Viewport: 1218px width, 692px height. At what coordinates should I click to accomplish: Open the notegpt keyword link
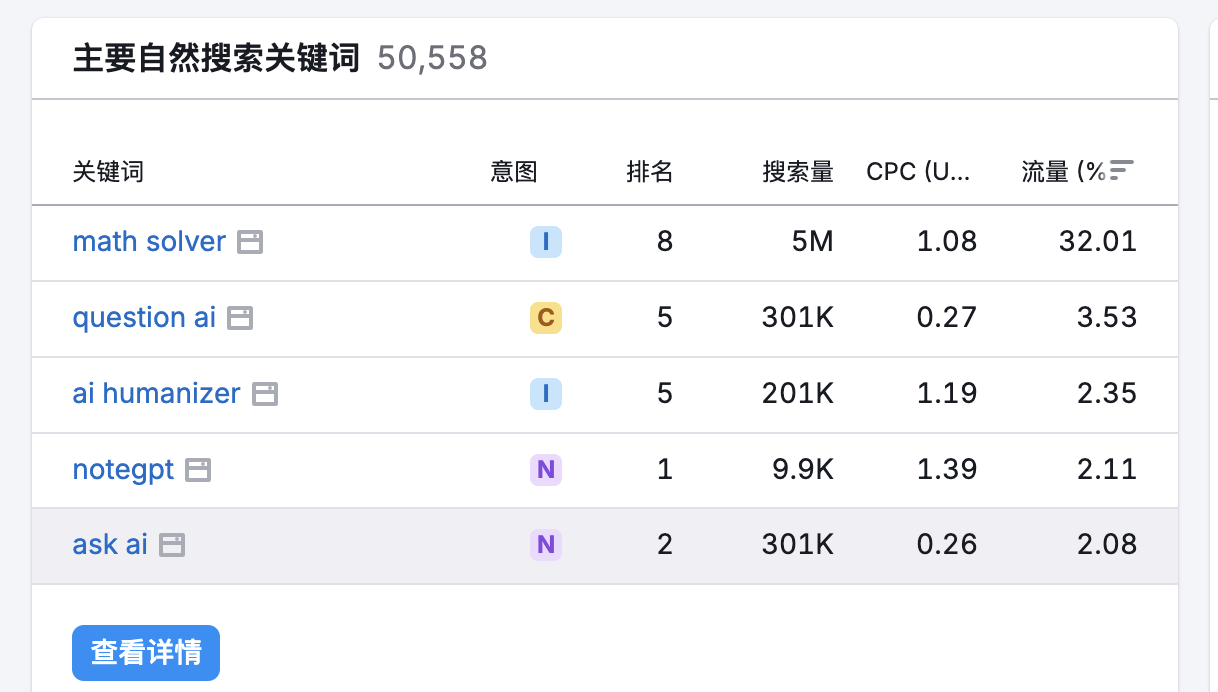123,470
